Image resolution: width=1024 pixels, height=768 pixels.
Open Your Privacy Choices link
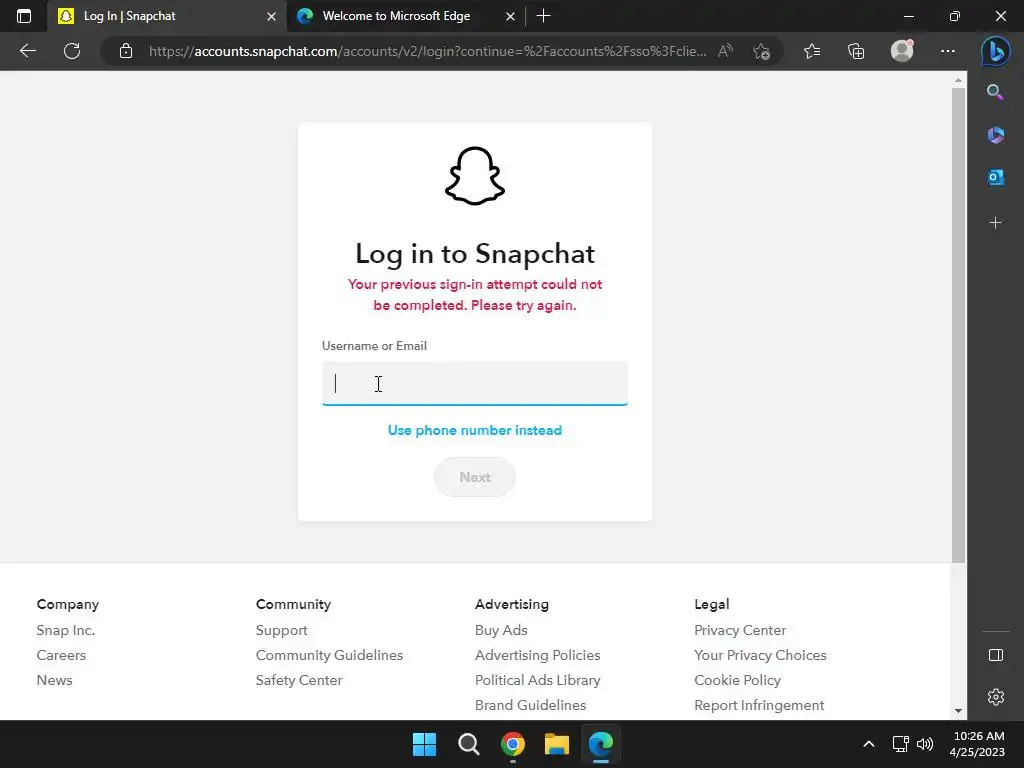click(x=760, y=655)
